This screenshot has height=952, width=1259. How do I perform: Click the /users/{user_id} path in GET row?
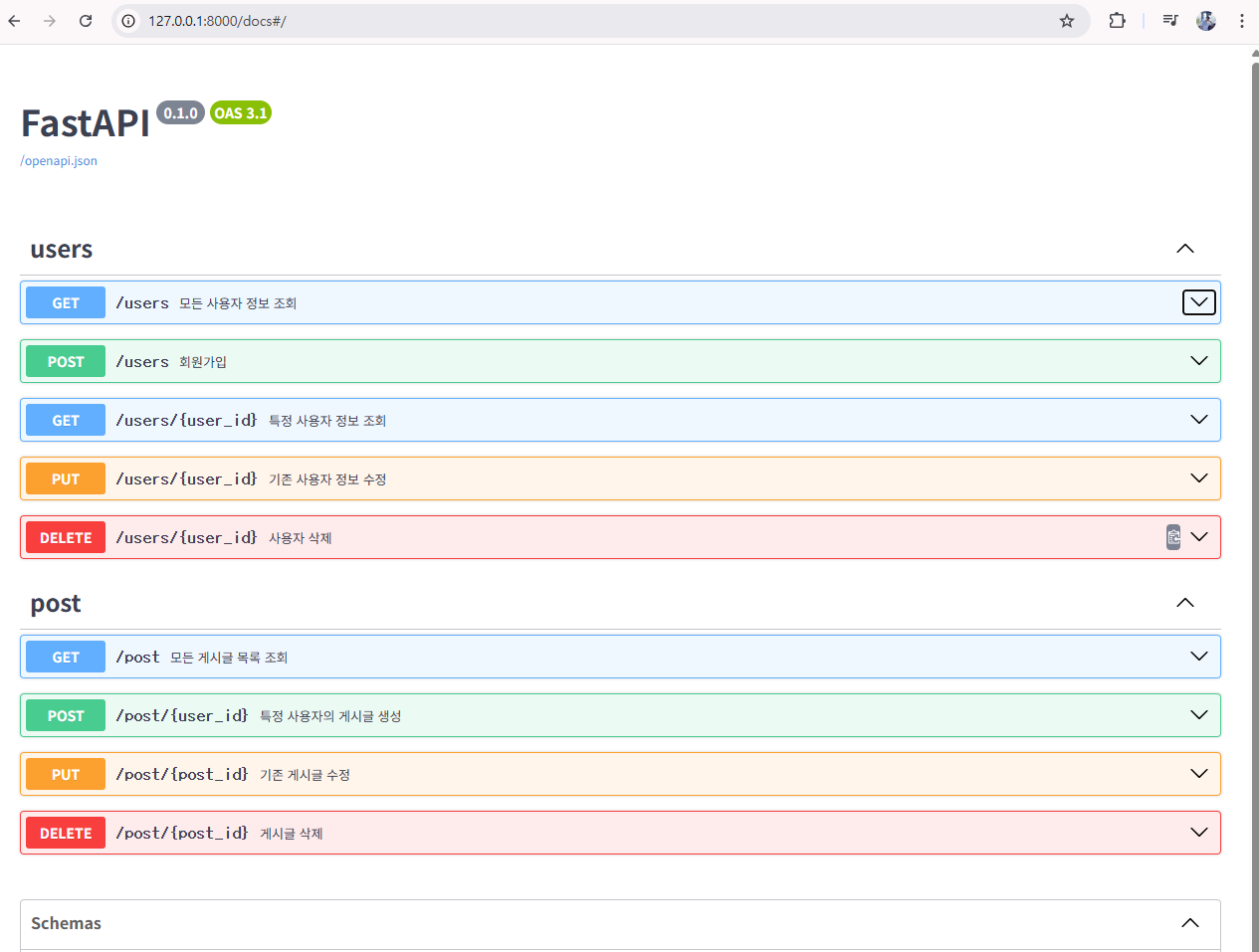(x=187, y=420)
